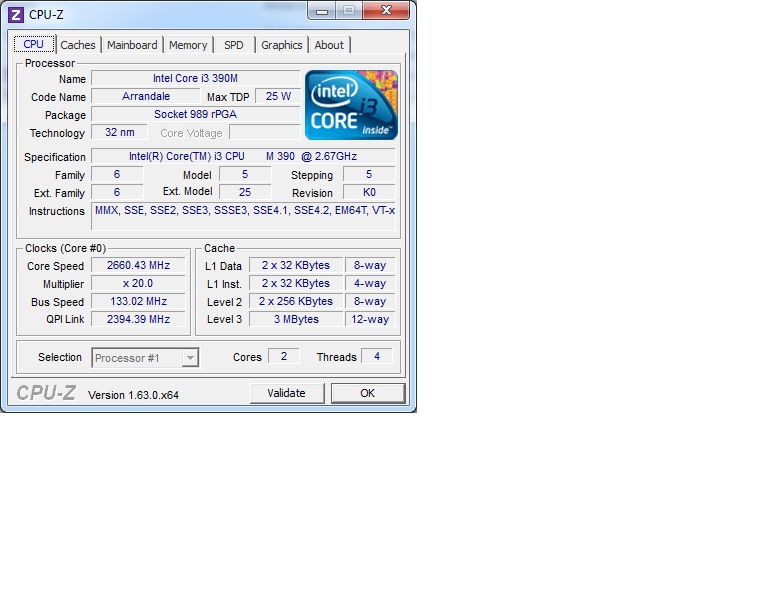768x614 pixels.
Task: Click the Specification field text
Action: pos(243,156)
